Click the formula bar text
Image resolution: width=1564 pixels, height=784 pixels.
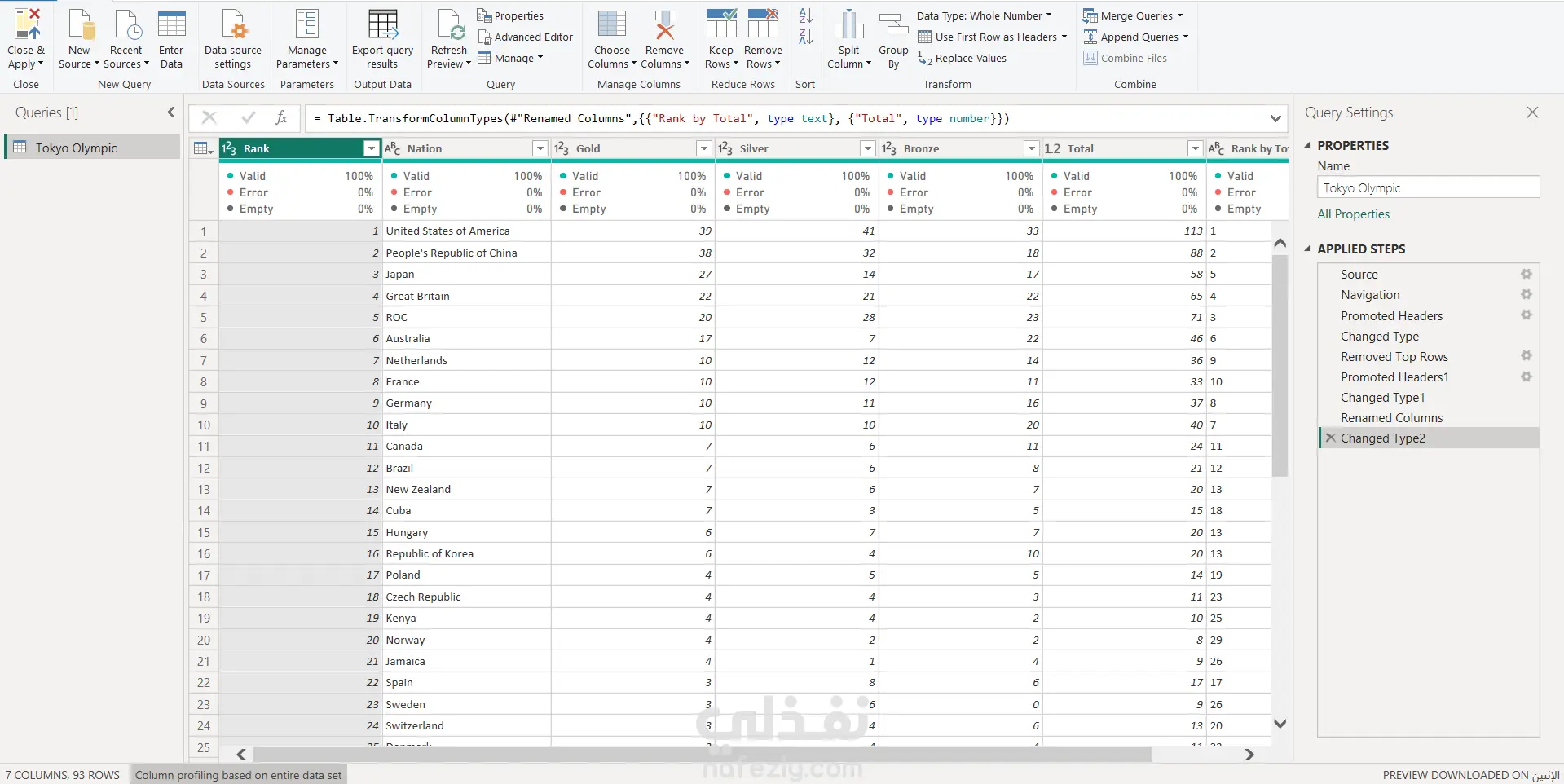pyautogui.click(x=661, y=118)
